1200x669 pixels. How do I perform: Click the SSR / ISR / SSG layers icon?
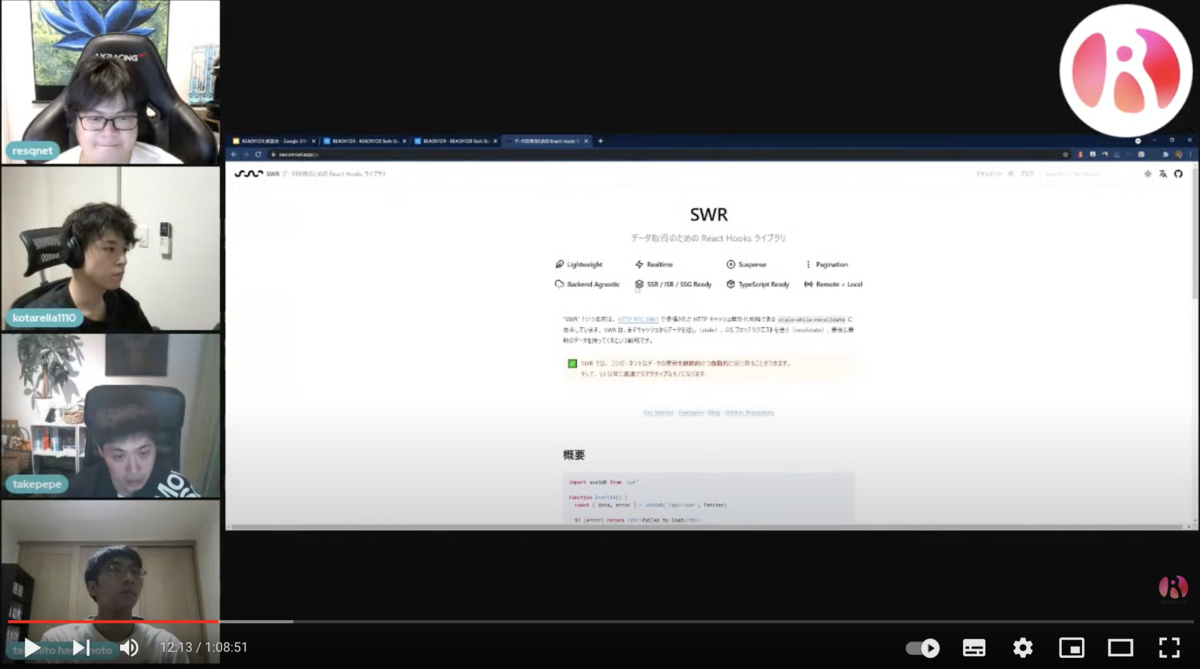(639, 284)
